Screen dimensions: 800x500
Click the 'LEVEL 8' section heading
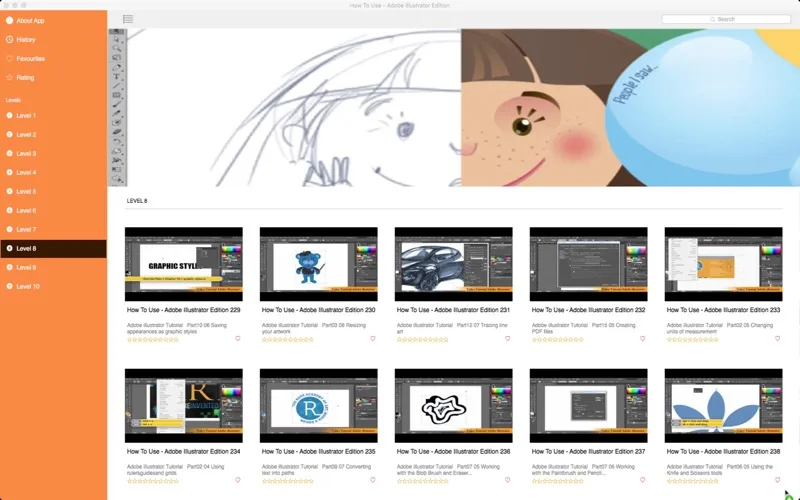pyautogui.click(x=137, y=201)
